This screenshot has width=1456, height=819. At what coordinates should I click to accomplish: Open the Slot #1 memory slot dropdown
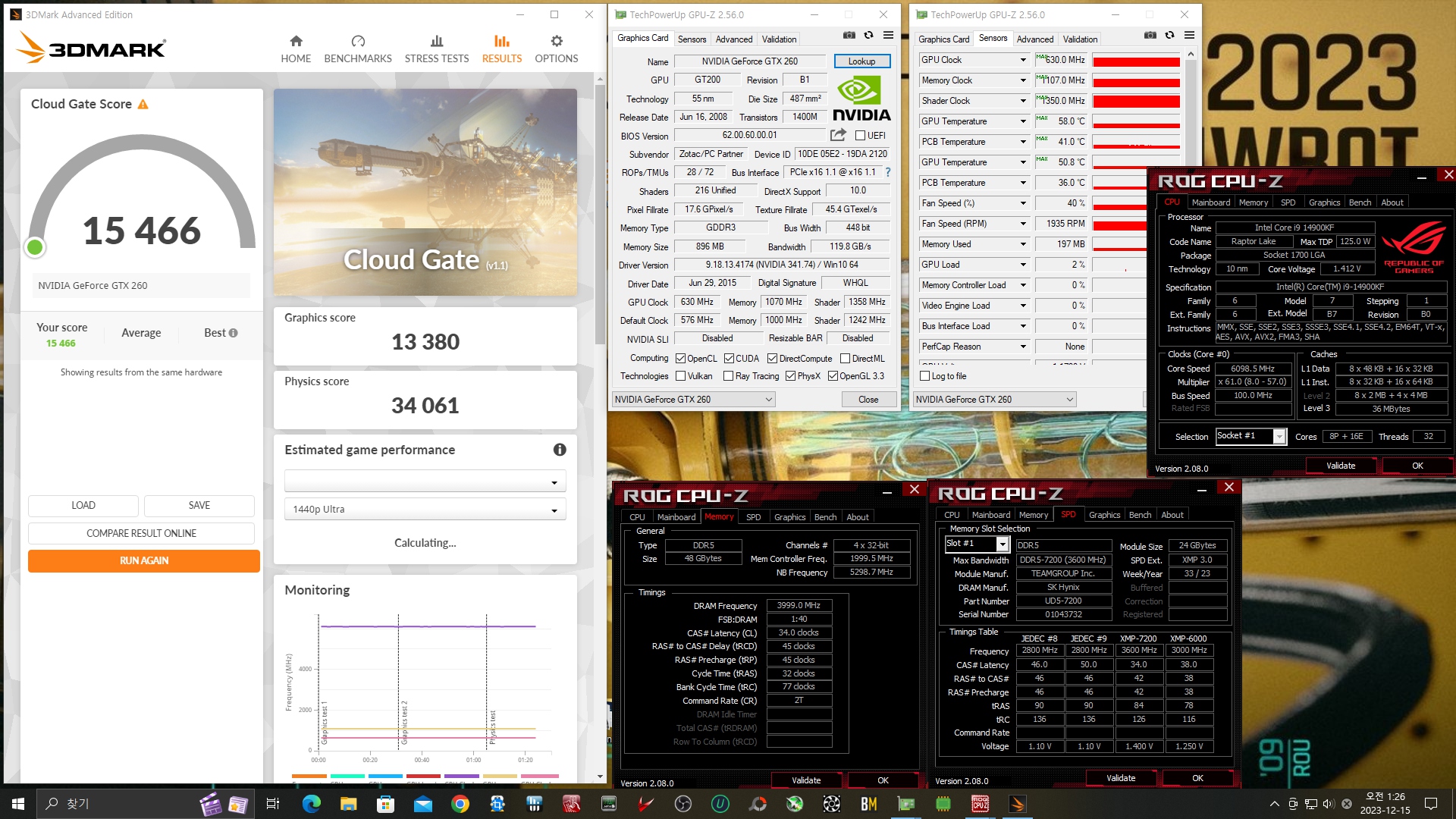pyautogui.click(x=977, y=544)
